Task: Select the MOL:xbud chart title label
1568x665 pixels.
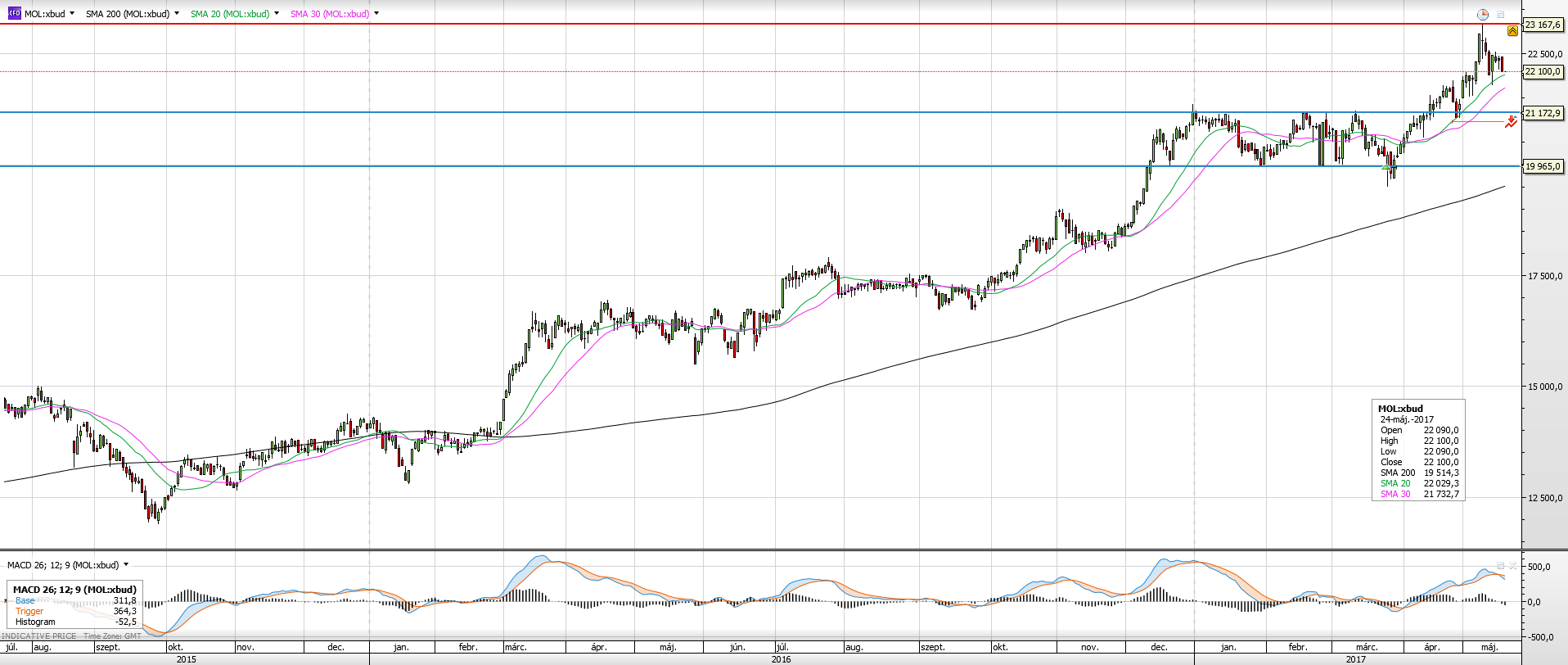Action: point(44,14)
